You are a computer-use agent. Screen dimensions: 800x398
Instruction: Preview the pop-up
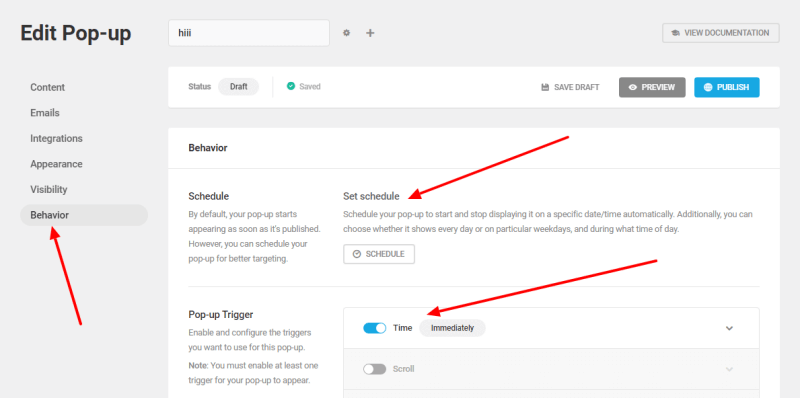click(652, 87)
